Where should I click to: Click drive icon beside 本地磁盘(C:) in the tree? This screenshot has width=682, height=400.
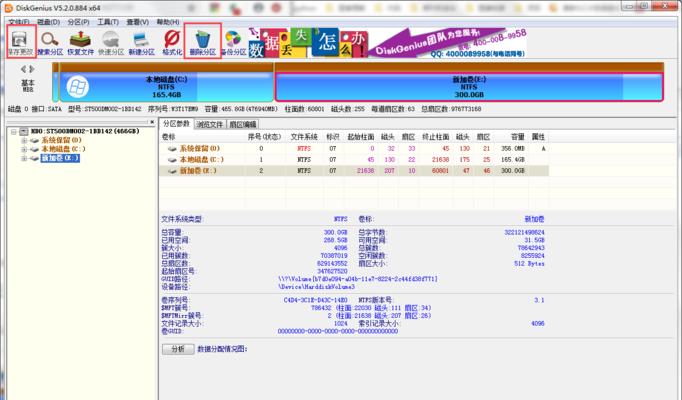pyautogui.click(x=34, y=149)
